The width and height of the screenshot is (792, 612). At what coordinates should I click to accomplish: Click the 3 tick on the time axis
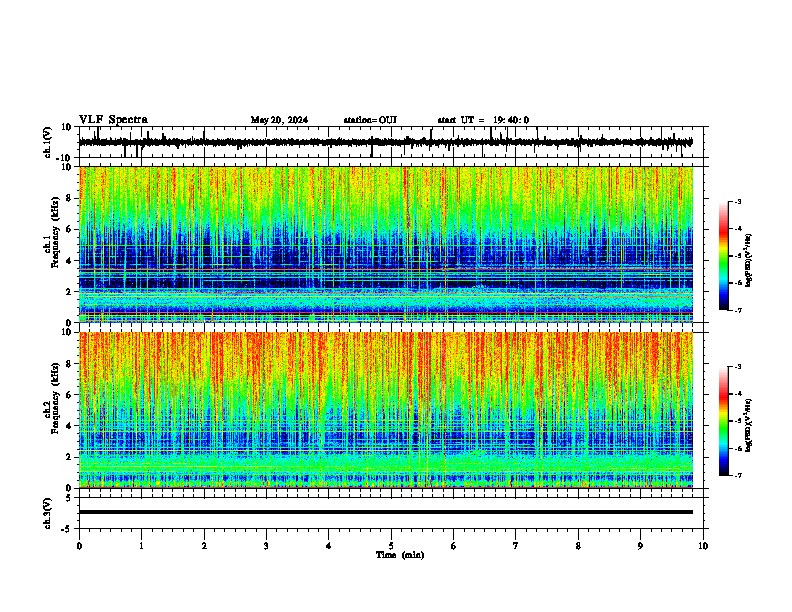(266, 546)
